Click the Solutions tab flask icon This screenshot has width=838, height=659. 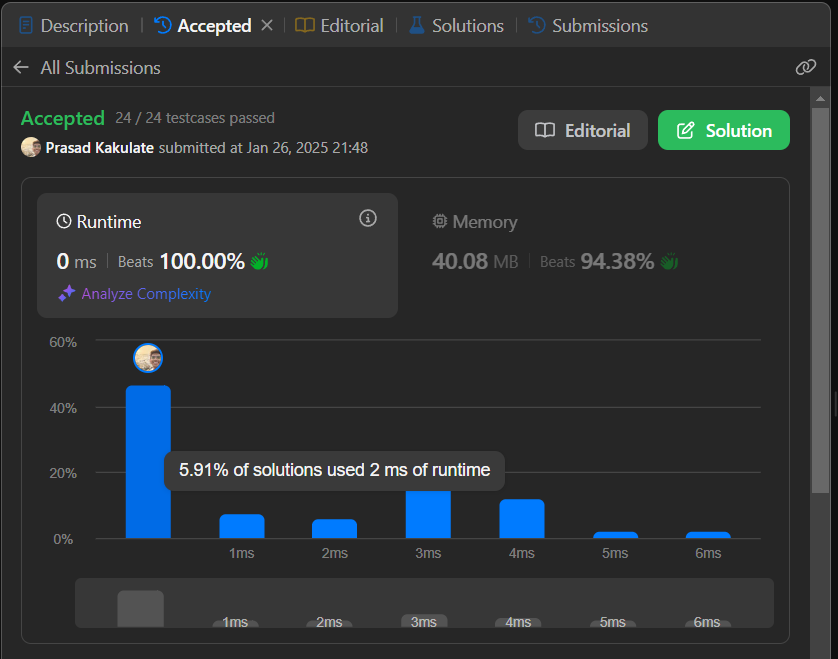(x=417, y=25)
